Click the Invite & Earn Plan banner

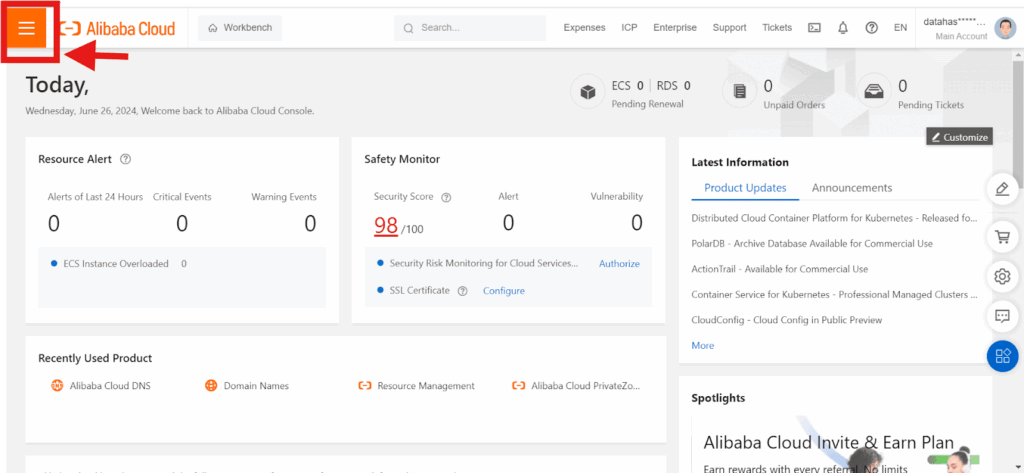click(835, 443)
